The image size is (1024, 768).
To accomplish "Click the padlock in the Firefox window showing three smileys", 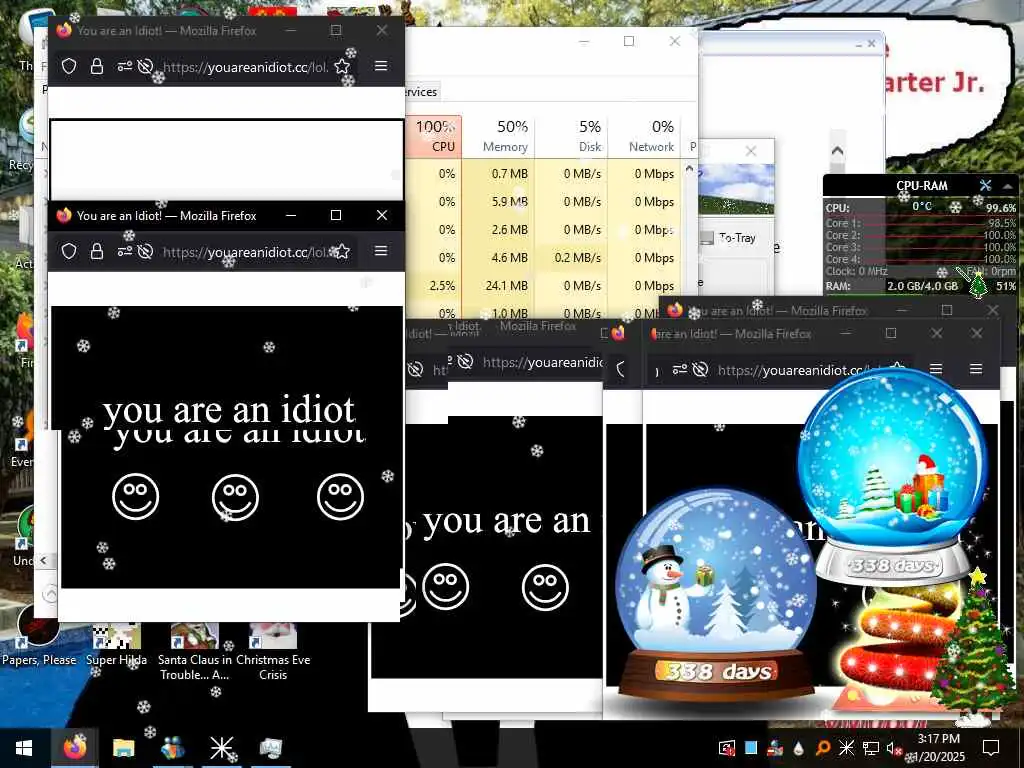I will (97, 251).
